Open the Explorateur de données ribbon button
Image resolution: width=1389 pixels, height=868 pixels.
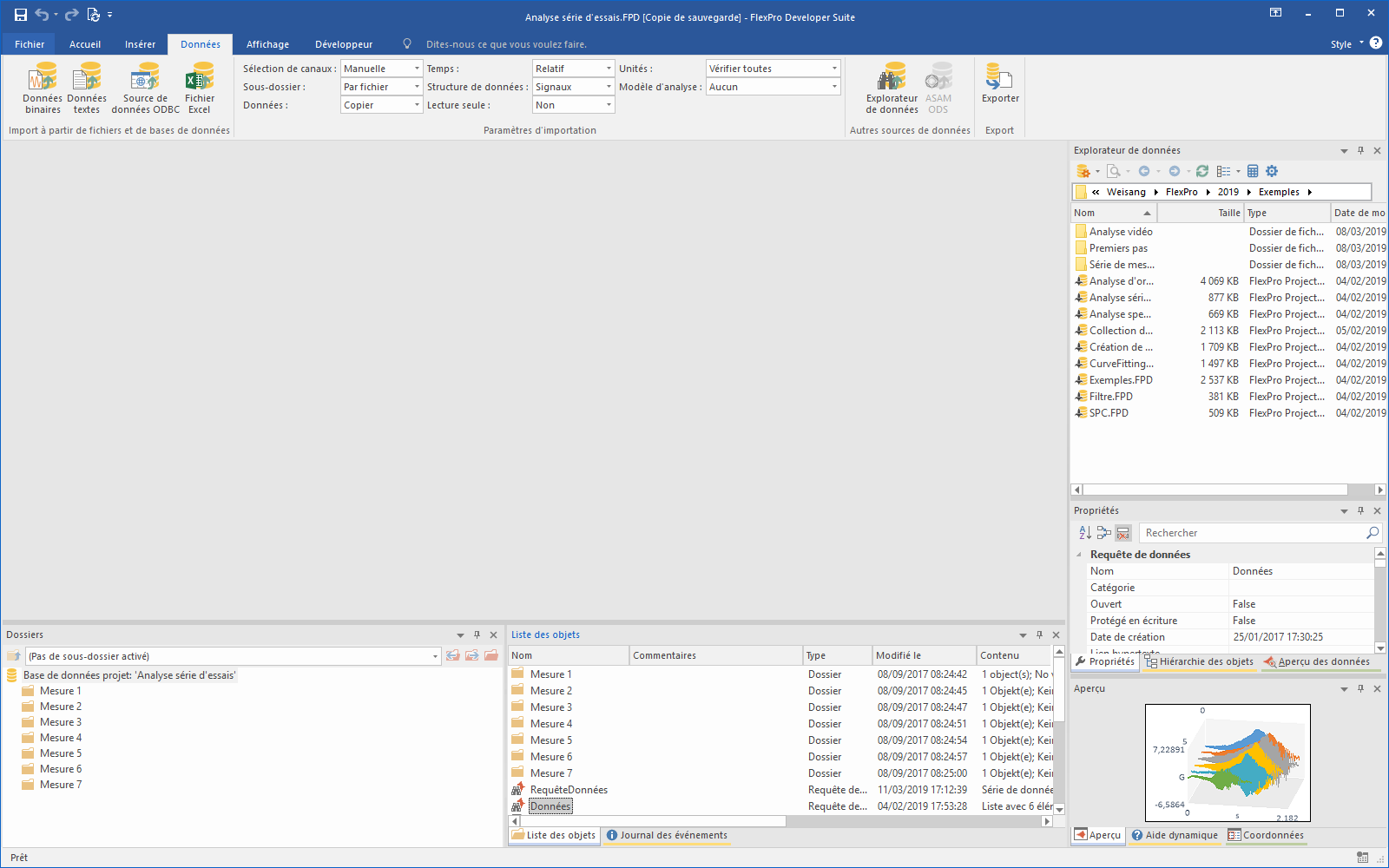tap(892, 88)
